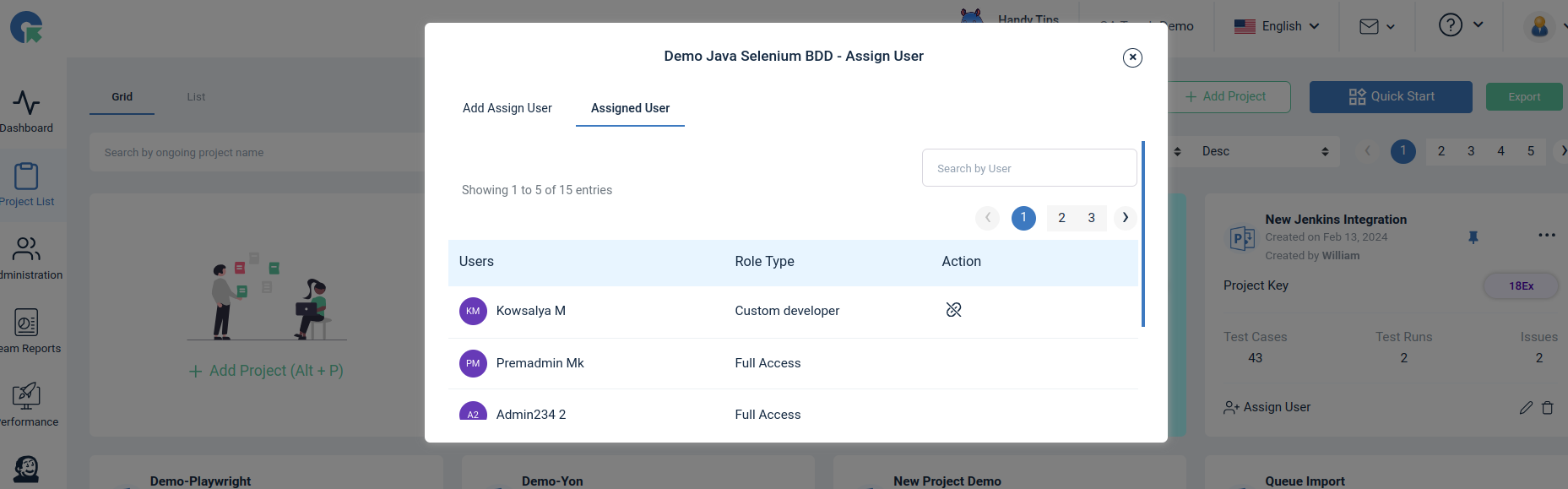Click the Quick Start button

pos(1391,96)
